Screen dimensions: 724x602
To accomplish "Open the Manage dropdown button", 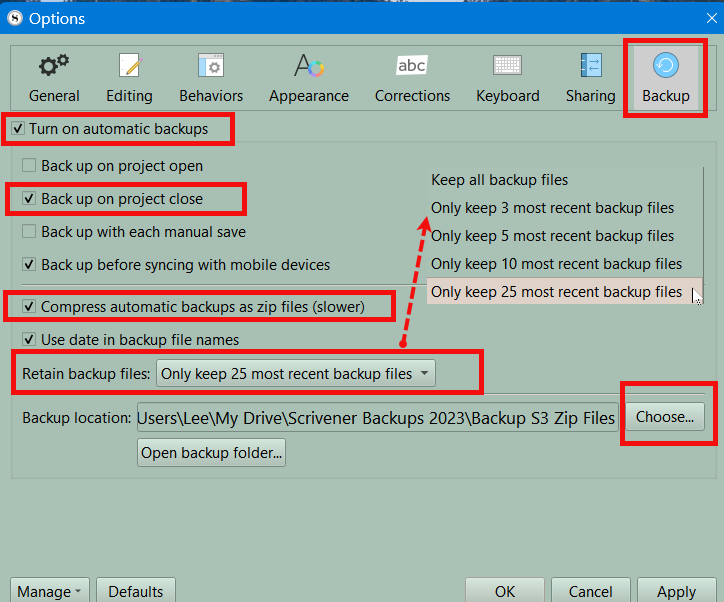I will 50,592.
